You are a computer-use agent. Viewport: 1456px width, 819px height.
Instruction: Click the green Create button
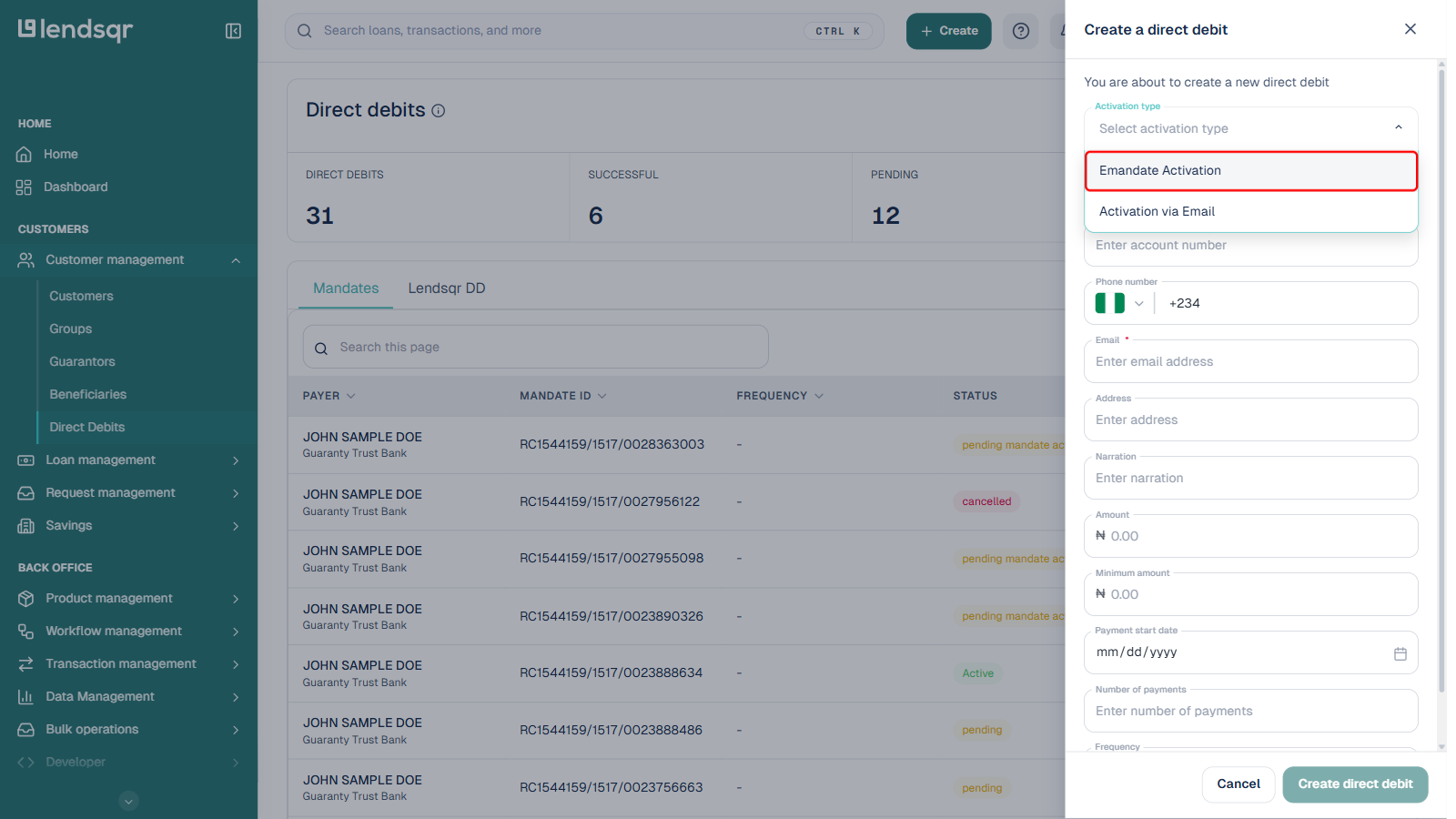949,31
